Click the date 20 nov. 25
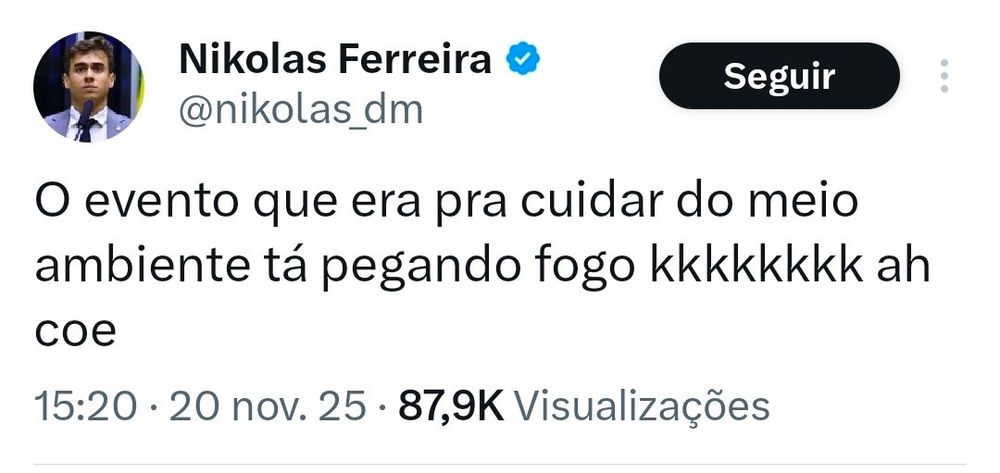 coord(267,406)
